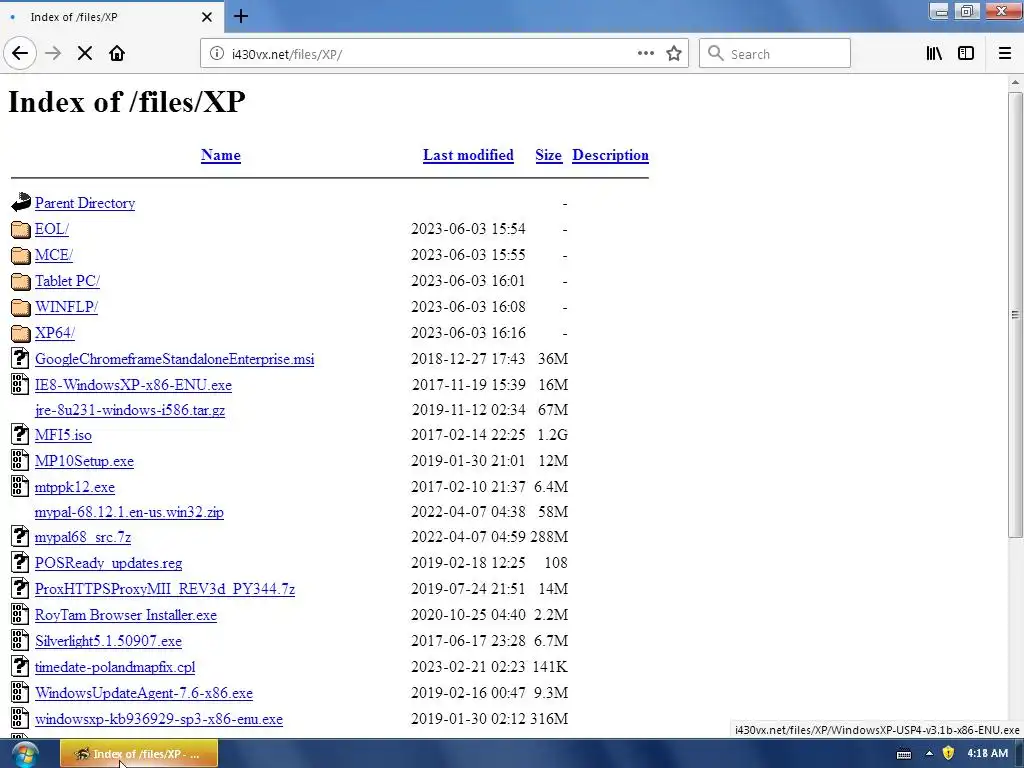Show site information icon in address bar
This screenshot has width=1024, height=768.
216,54
